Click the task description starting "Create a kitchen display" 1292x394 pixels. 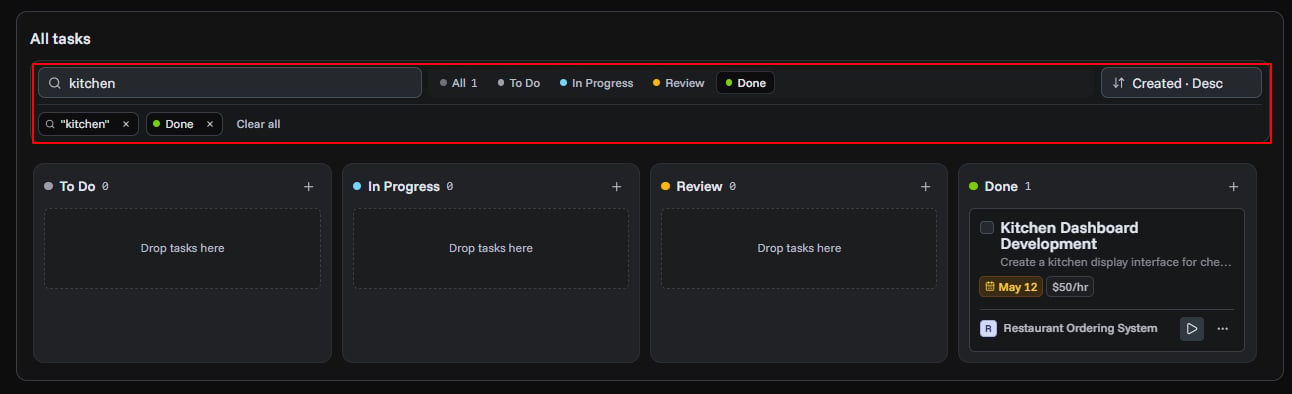click(1116, 262)
